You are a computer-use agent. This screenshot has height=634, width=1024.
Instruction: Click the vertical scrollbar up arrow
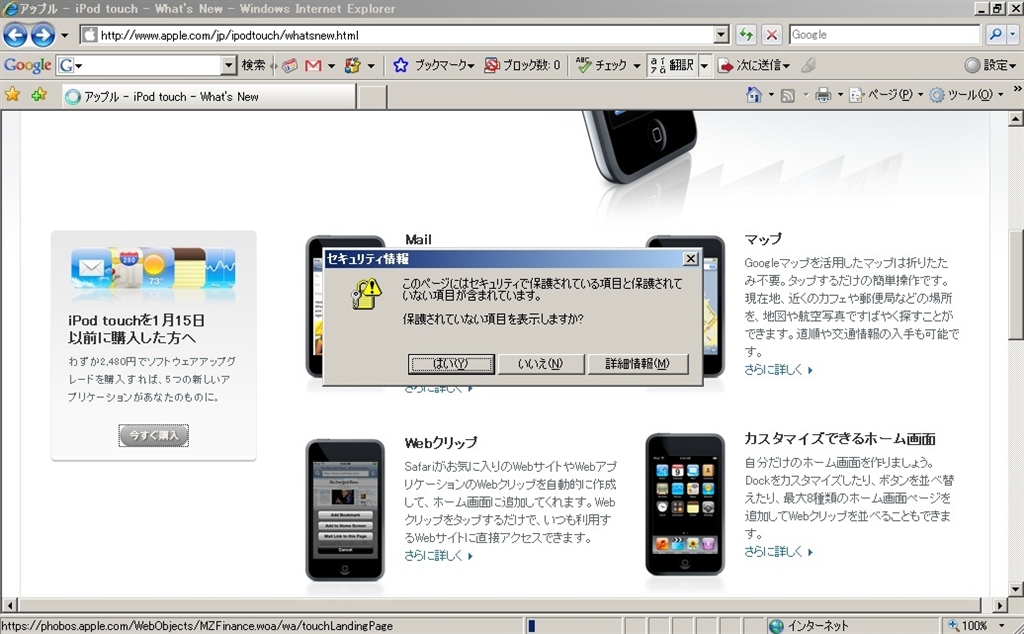coord(1015,119)
